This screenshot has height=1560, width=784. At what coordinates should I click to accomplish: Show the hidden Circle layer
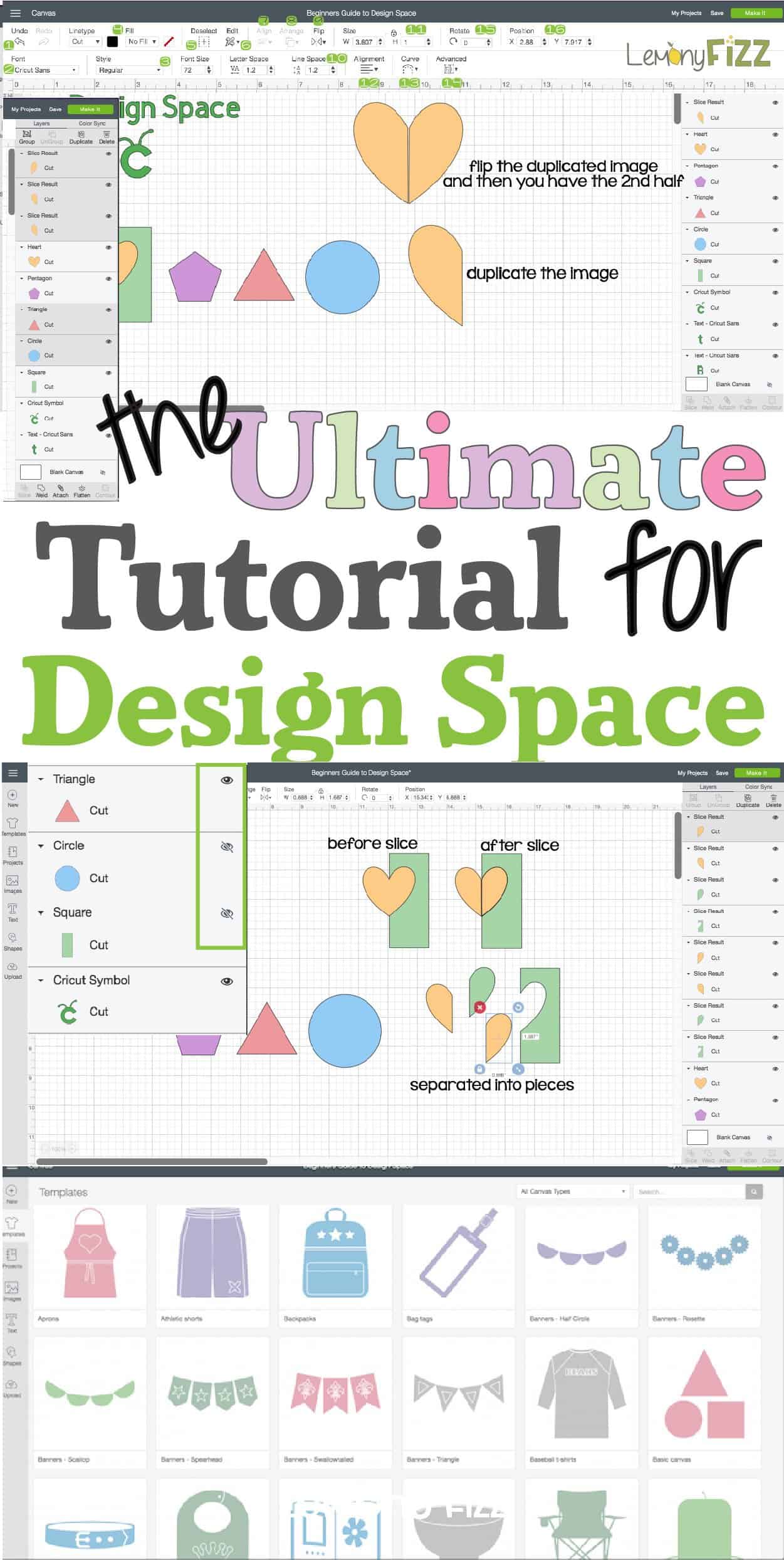click(227, 846)
